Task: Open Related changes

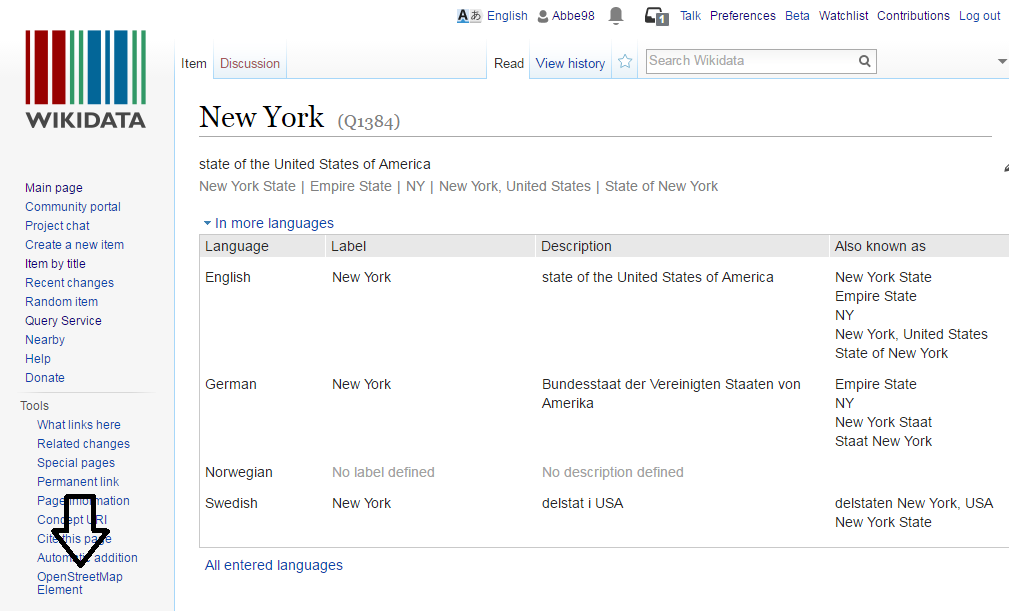Action: click(83, 444)
